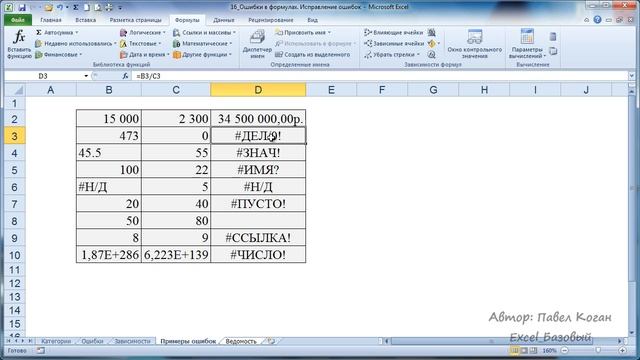This screenshot has width=640, height=360.
Task: Click the macro record icon in status bar
Action: [x=40, y=351]
